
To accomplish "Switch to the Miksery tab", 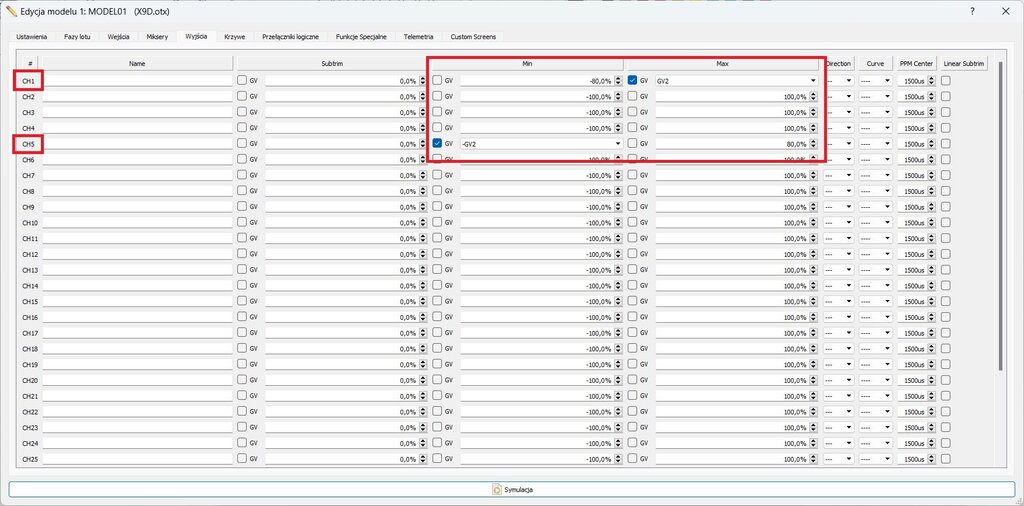I will coord(157,36).
